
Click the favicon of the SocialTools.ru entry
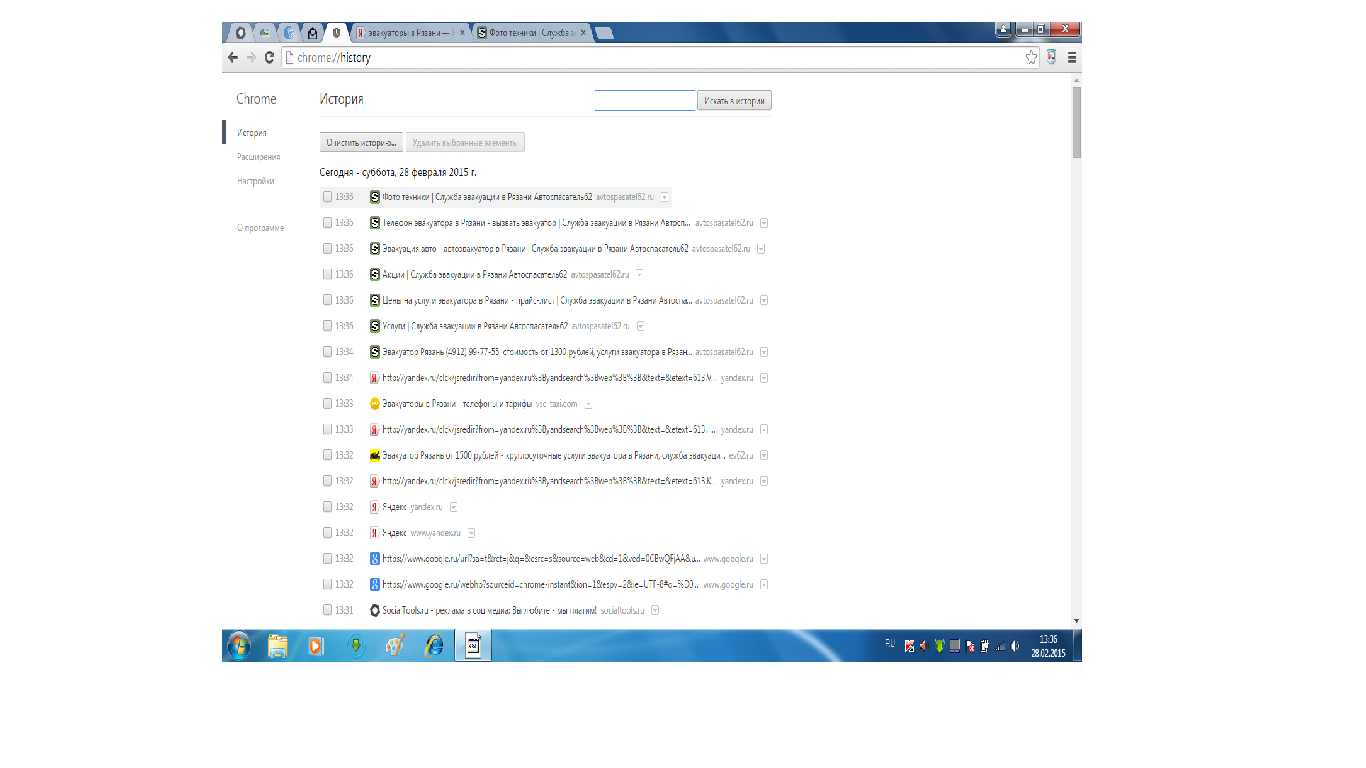[x=375, y=610]
